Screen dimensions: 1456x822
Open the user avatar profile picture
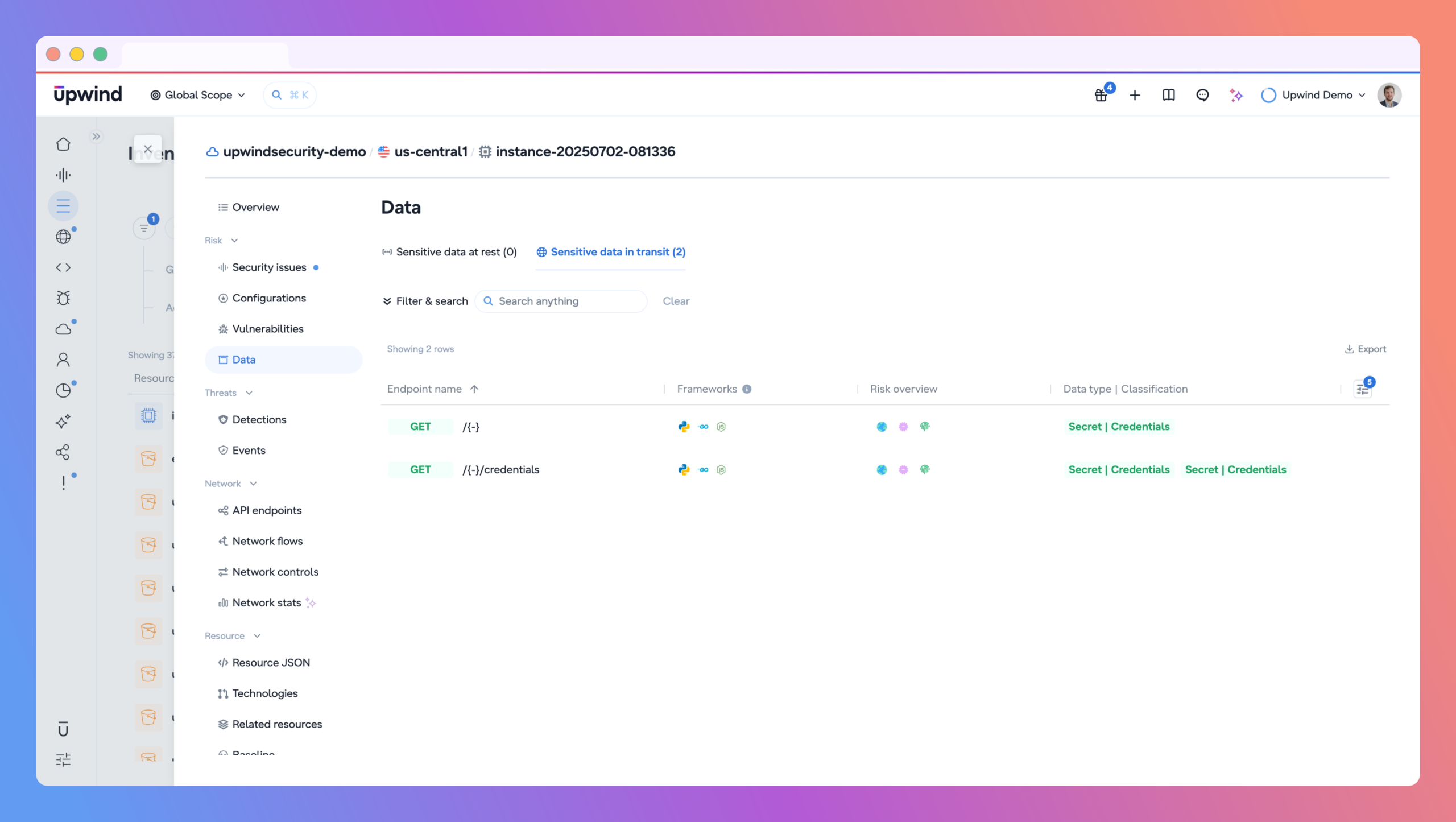[1389, 95]
